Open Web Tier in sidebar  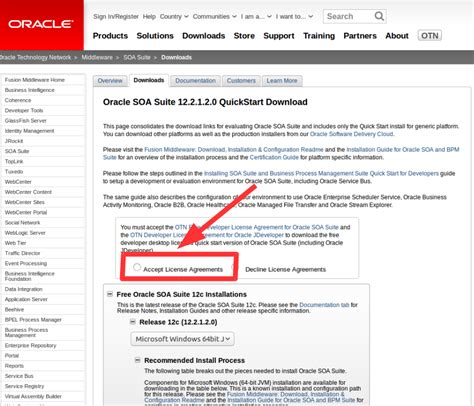[15, 243]
